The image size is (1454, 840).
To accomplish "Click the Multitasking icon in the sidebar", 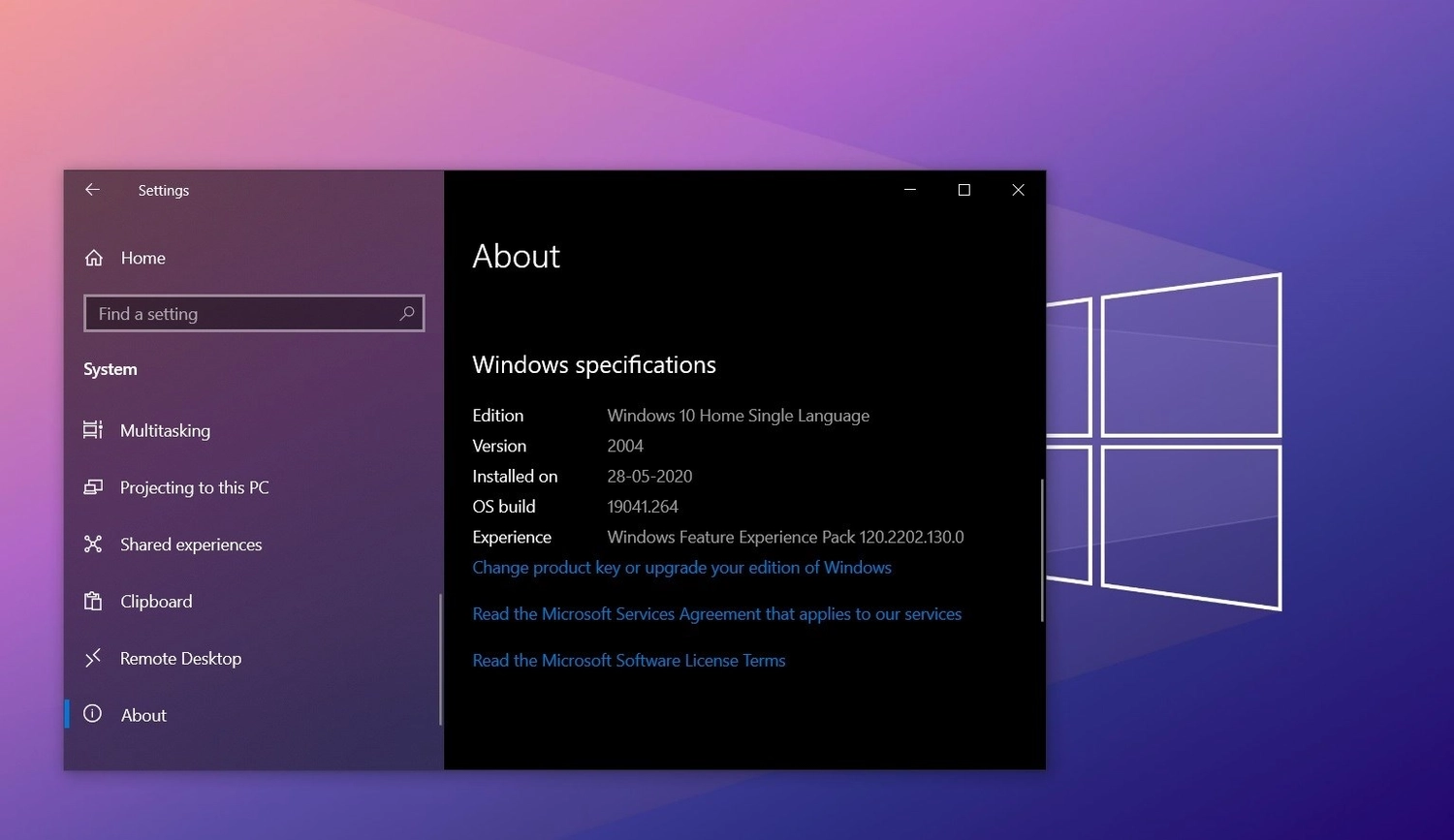I will coord(92,430).
